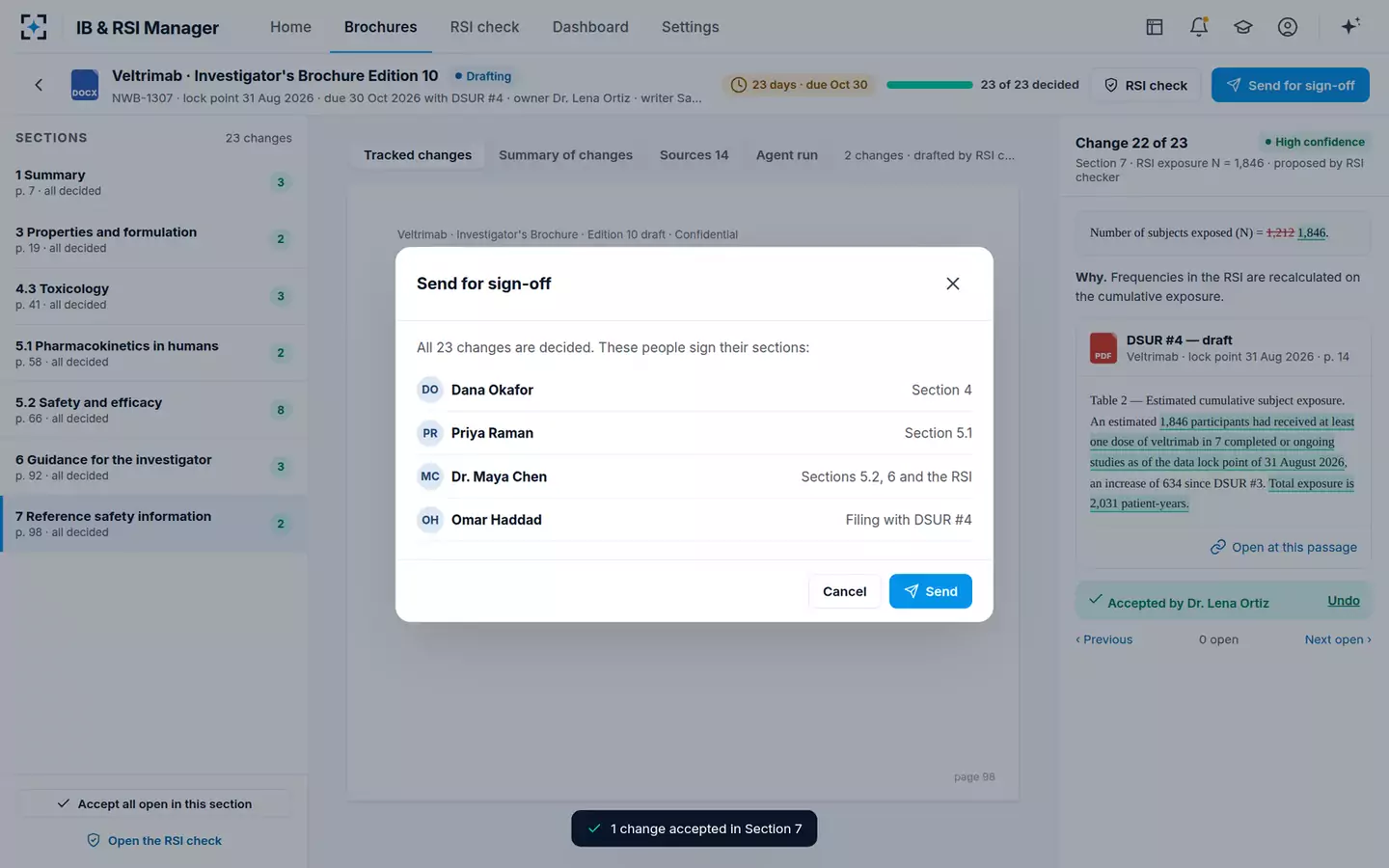1389x868 pixels.
Task: Click the graduation cap learning icon
Action: coord(1243,27)
